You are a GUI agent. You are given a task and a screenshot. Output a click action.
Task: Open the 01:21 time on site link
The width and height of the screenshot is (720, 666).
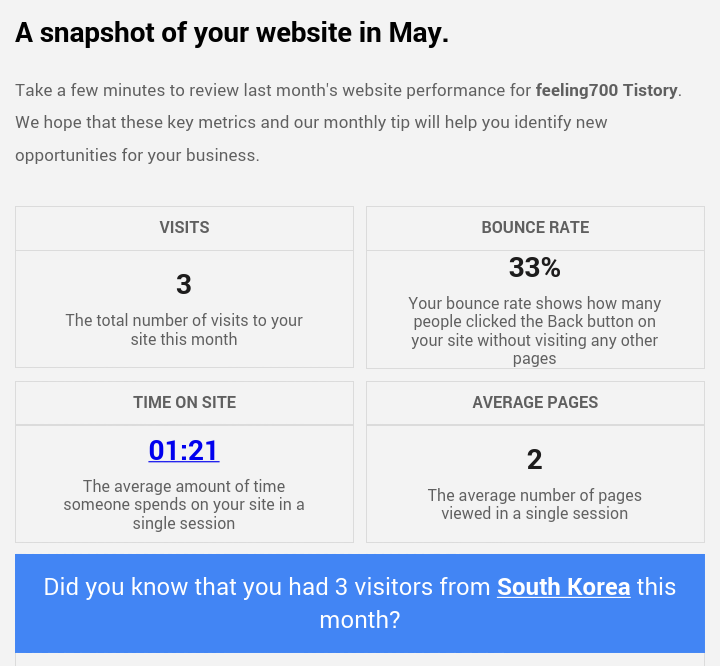[184, 450]
